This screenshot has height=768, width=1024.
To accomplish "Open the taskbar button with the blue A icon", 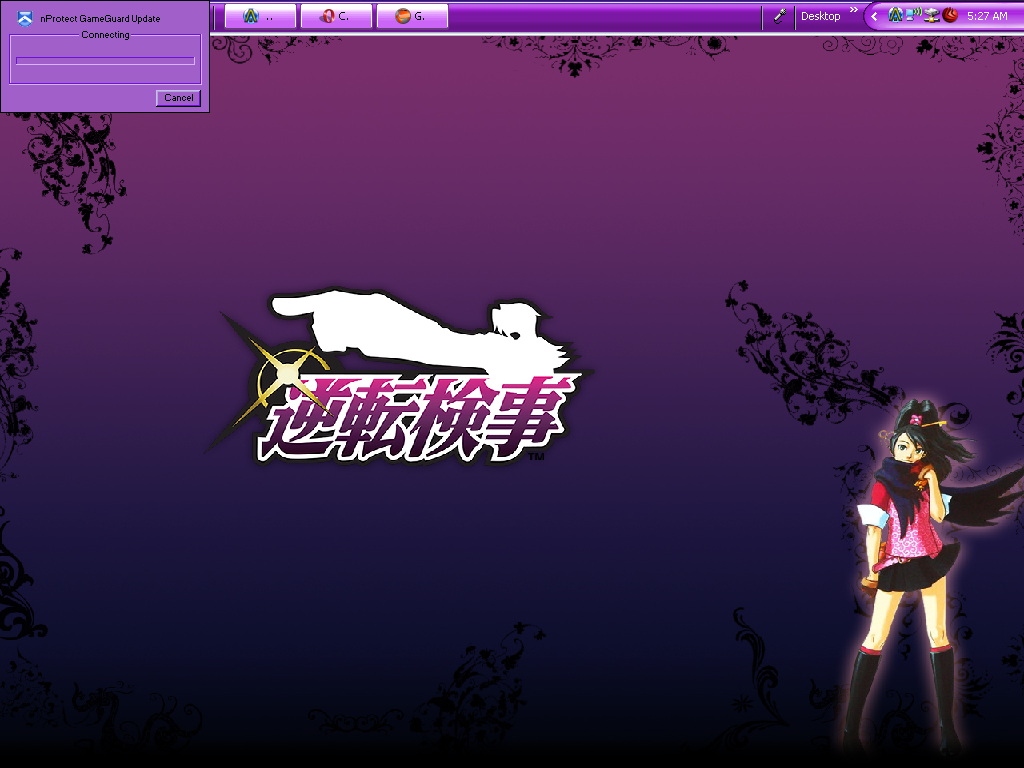I will coord(260,16).
